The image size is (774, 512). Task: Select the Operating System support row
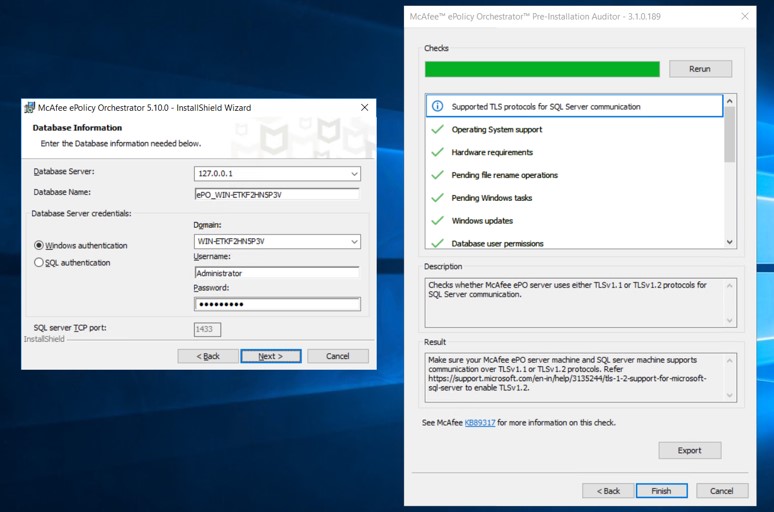click(574, 129)
